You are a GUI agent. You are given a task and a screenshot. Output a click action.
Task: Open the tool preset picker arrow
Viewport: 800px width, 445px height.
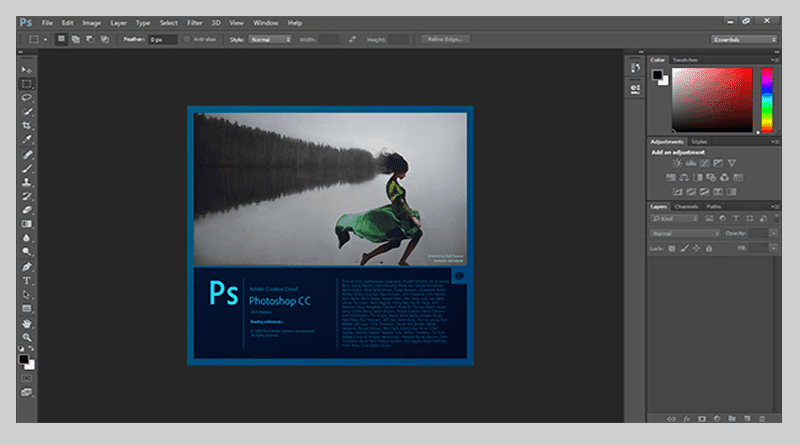[x=45, y=39]
